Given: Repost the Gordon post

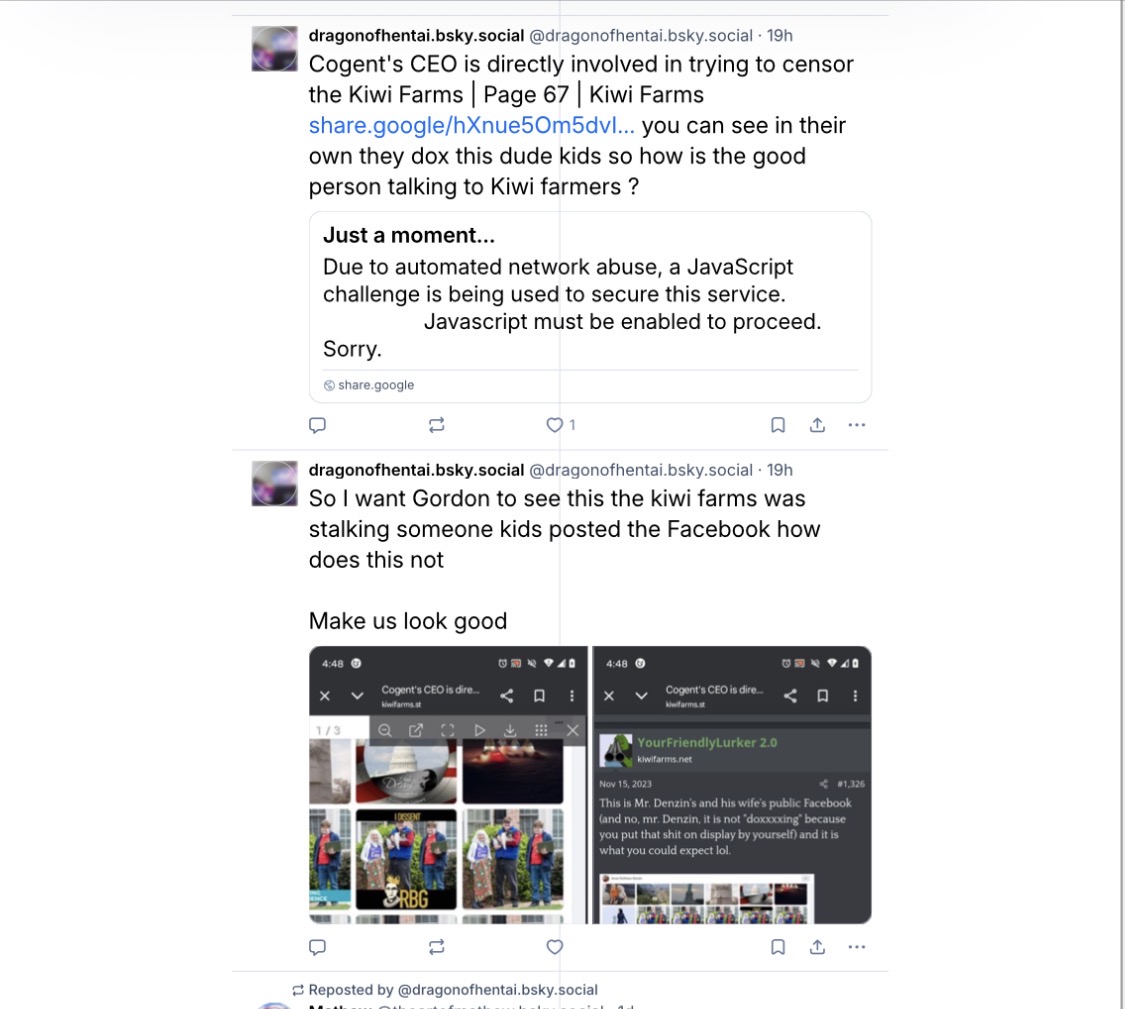Looking at the screenshot, I should click(x=436, y=947).
